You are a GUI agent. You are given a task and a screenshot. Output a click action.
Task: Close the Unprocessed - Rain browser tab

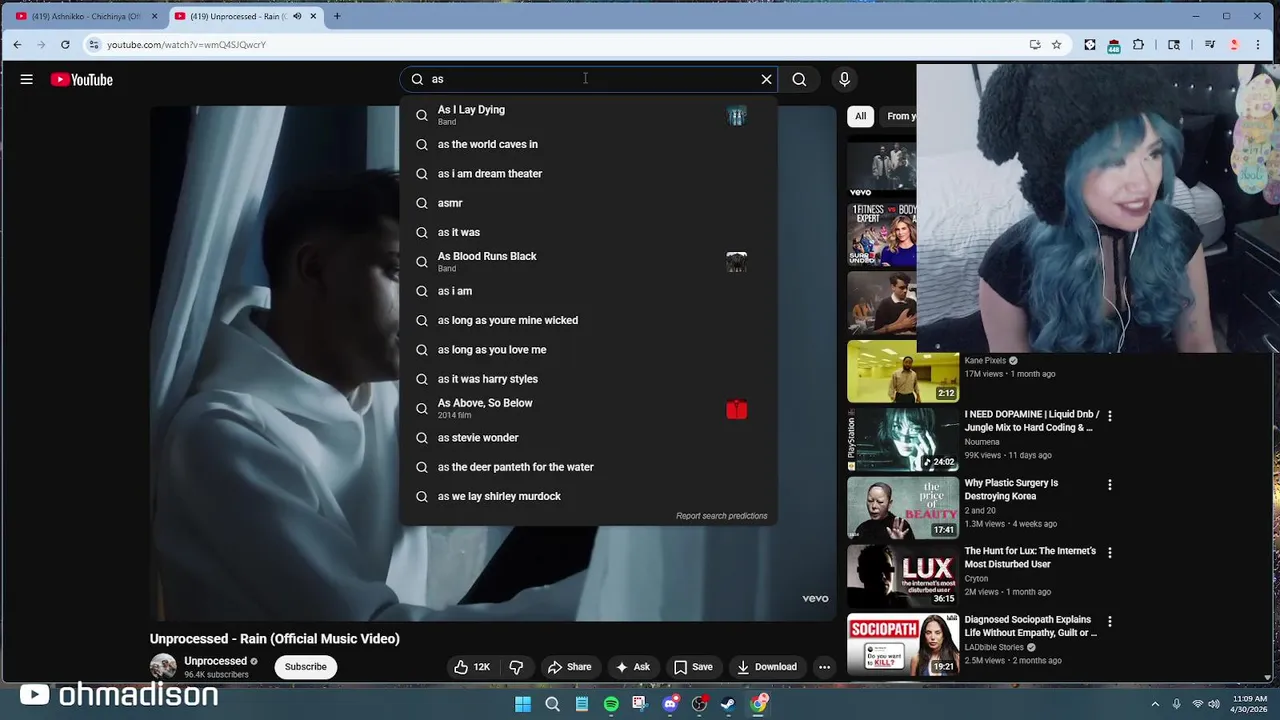[x=313, y=16]
